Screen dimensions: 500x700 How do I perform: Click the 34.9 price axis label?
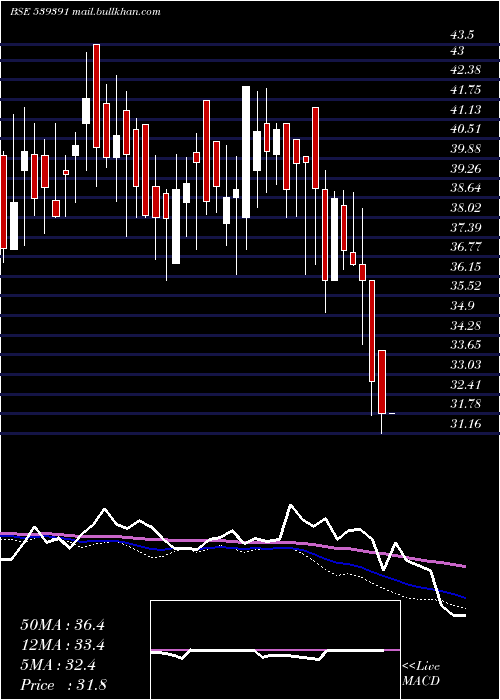462,306
